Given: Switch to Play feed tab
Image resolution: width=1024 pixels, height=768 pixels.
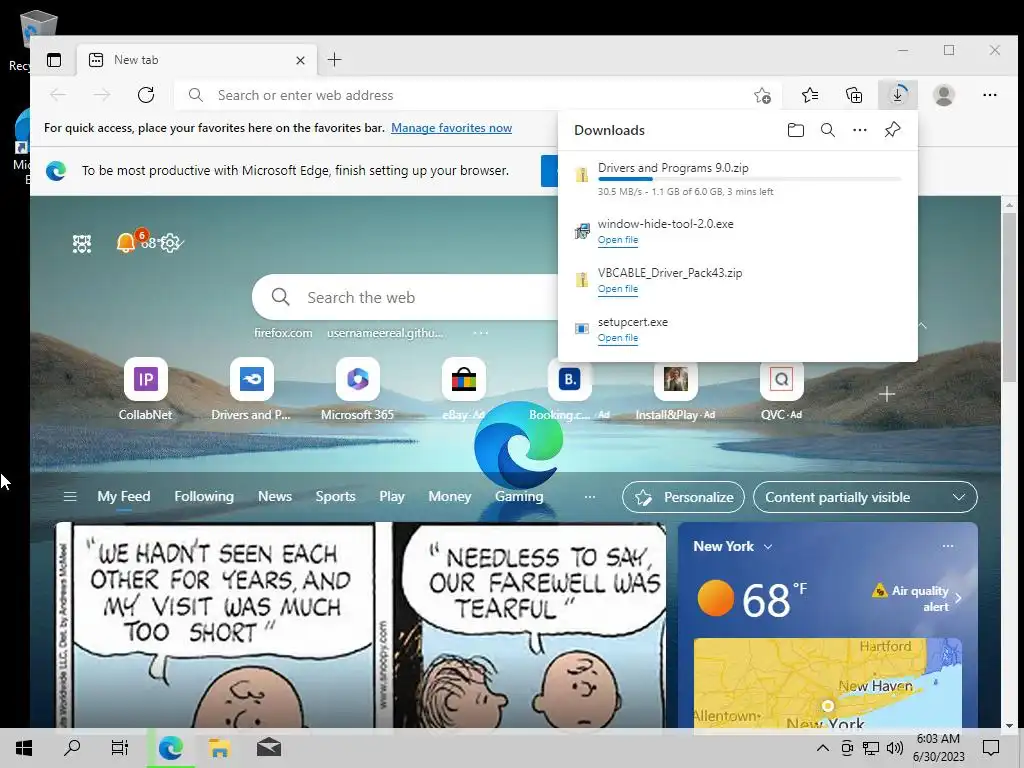Looking at the screenshot, I should [392, 497].
